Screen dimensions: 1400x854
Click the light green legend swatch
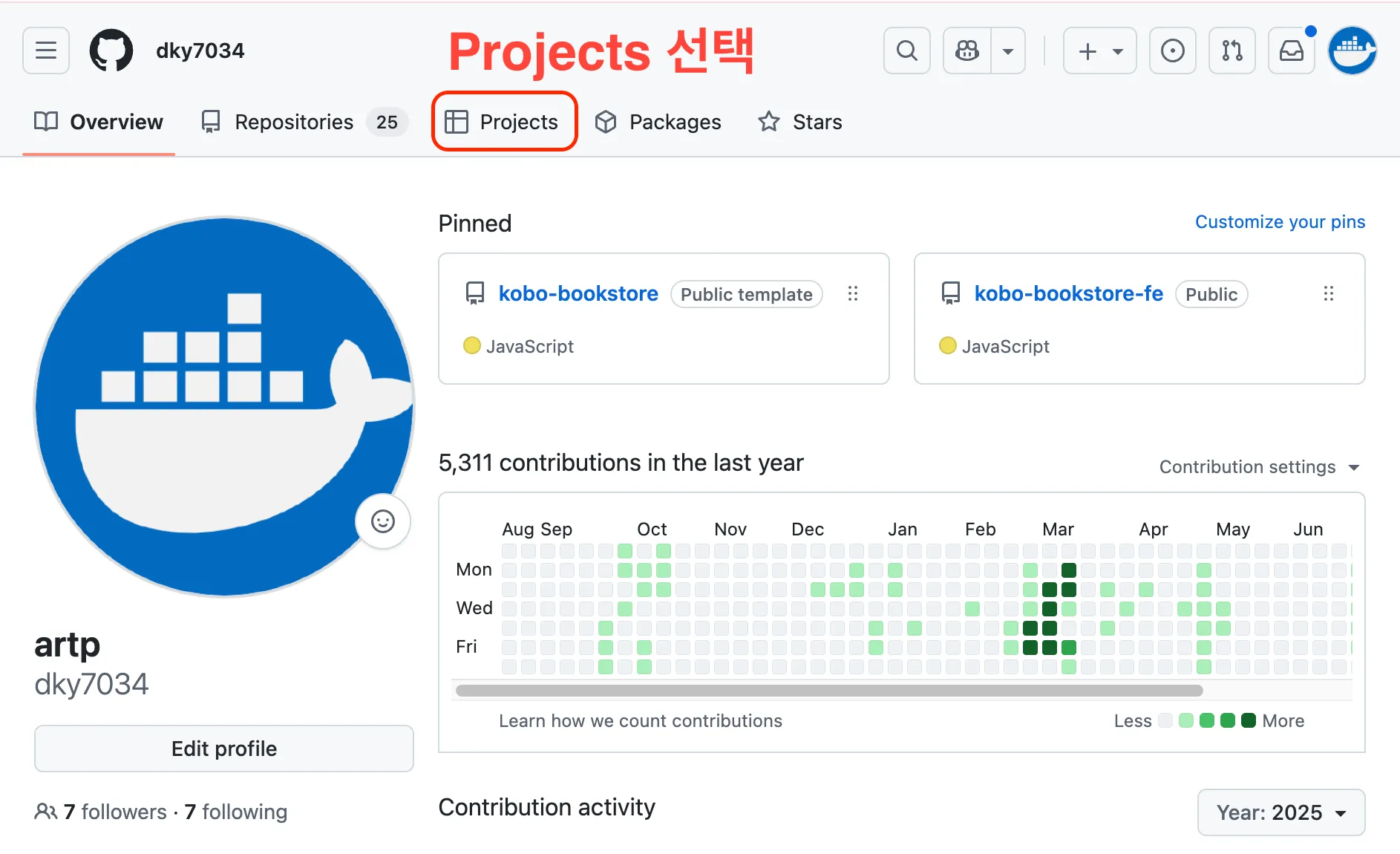[x=1186, y=720]
